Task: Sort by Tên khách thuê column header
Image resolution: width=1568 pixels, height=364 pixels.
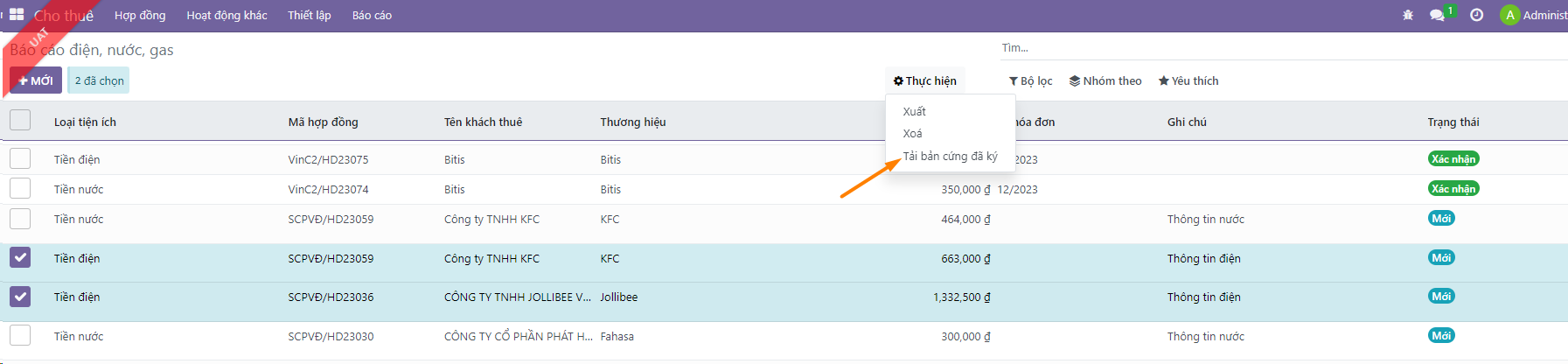Action: click(483, 122)
